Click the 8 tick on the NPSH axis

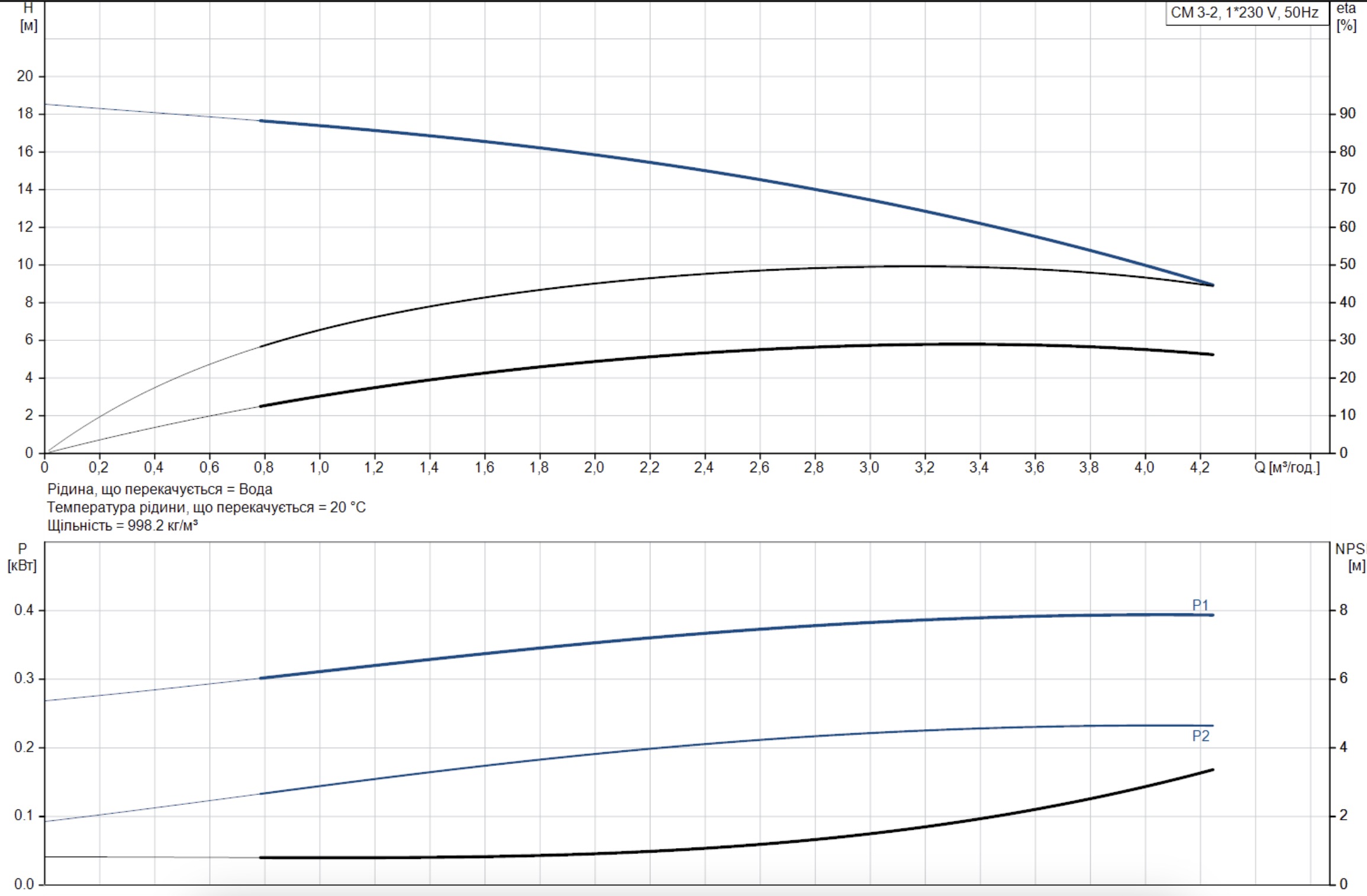[x=1343, y=610]
